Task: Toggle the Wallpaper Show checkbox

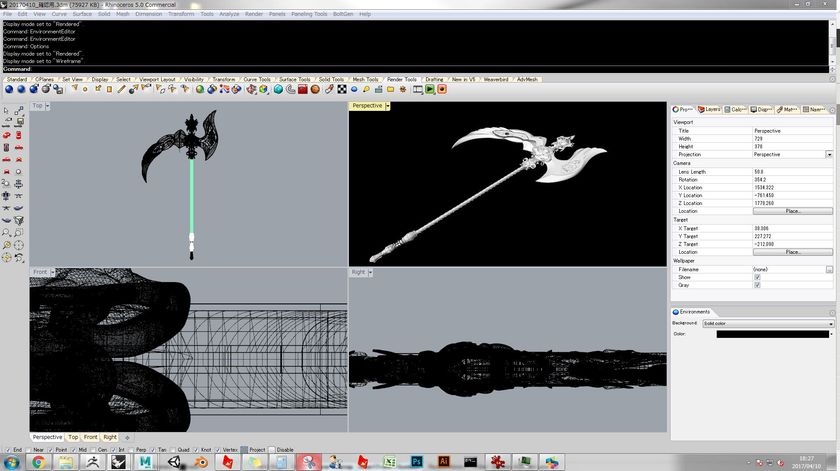Action: point(757,277)
